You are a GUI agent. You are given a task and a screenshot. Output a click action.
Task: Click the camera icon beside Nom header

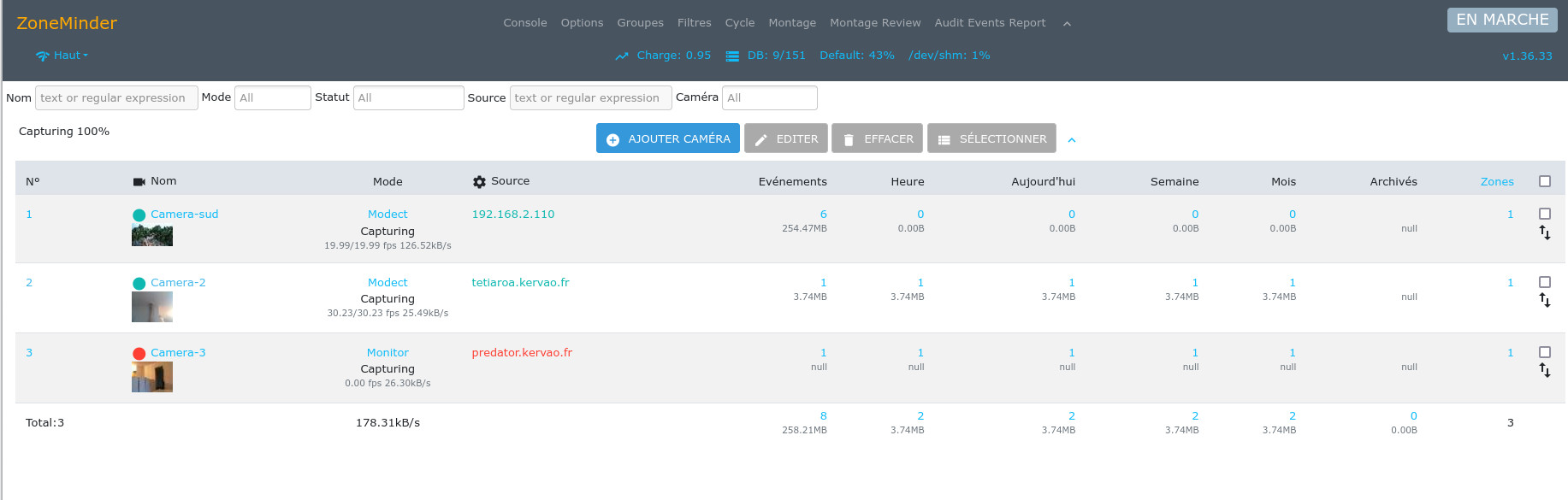tap(139, 182)
